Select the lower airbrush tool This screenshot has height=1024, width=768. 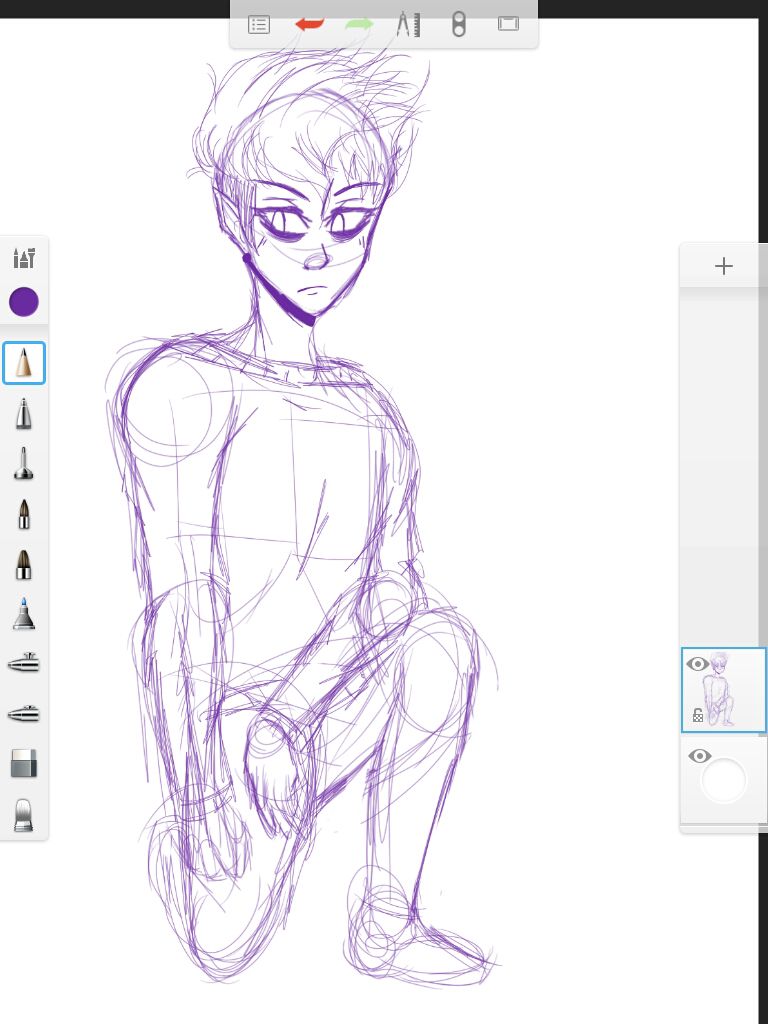(24, 714)
